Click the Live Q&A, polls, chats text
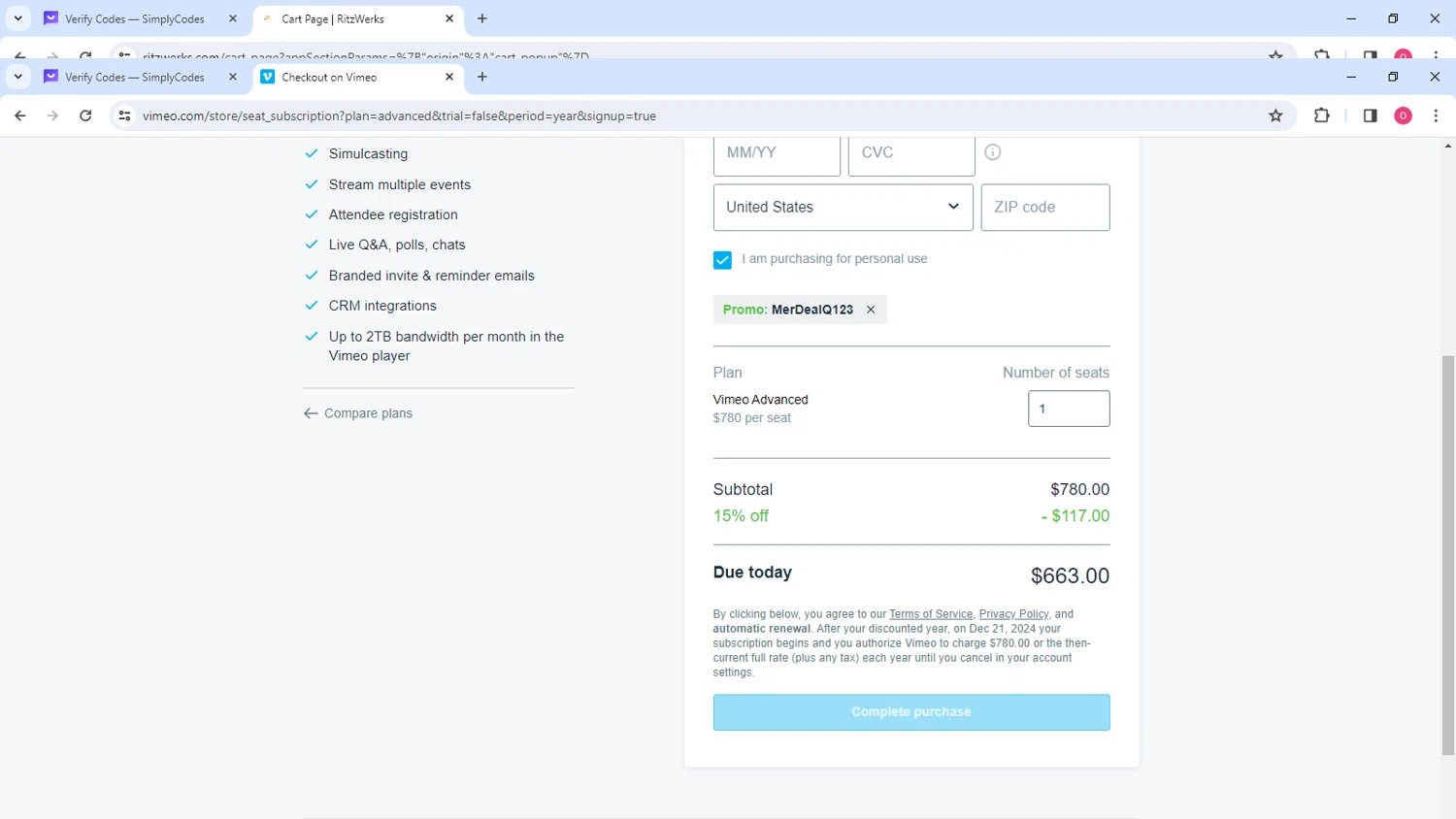The height and width of the screenshot is (819, 1456). [397, 245]
